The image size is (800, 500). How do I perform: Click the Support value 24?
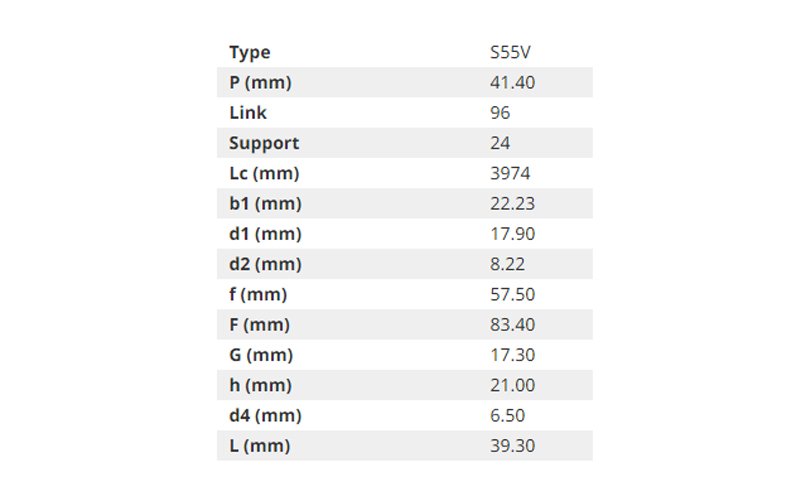pyautogui.click(x=500, y=143)
